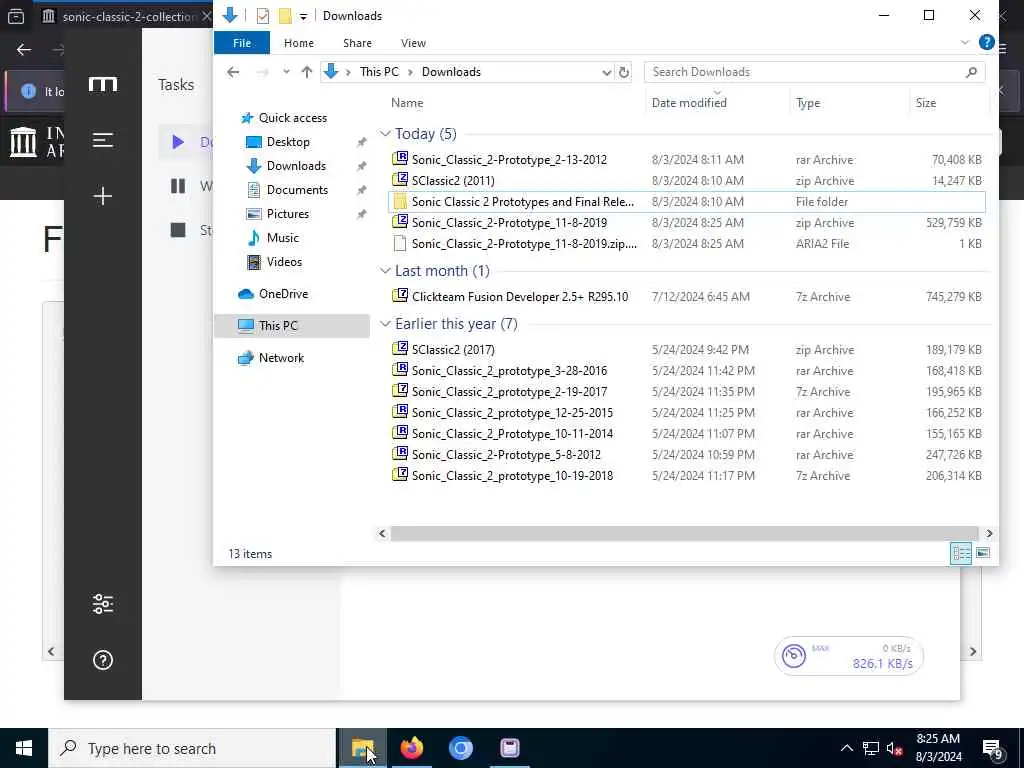The height and width of the screenshot is (768, 1024).
Task: Add new download task in Motrix
Action: coord(103,196)
